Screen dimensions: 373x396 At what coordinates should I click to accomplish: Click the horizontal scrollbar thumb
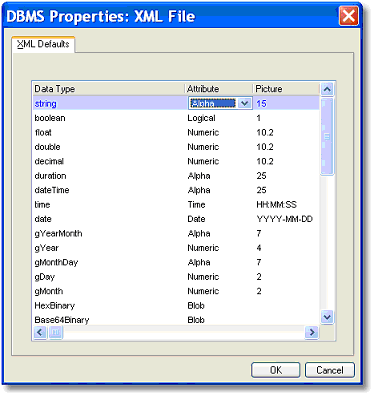(x=56, y=332)
